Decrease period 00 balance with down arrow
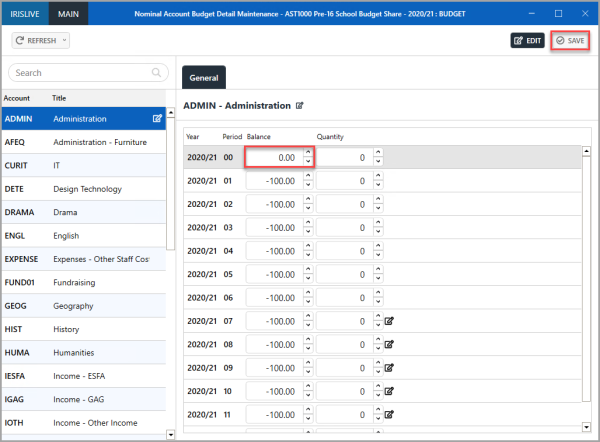This screenshot has width=600, height=442. (308, 162)
